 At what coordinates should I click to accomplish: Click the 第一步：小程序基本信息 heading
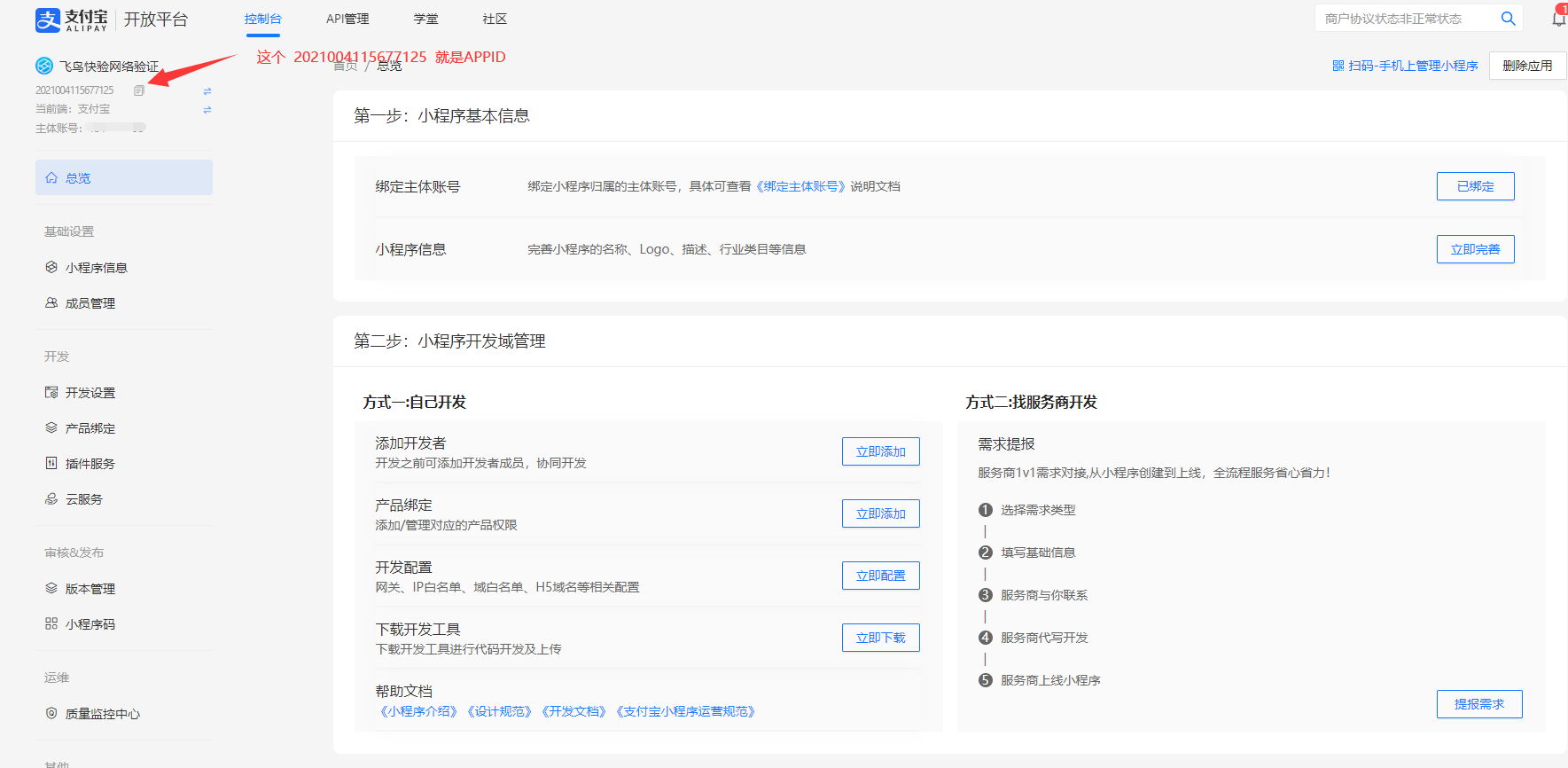tap(441, 116)
